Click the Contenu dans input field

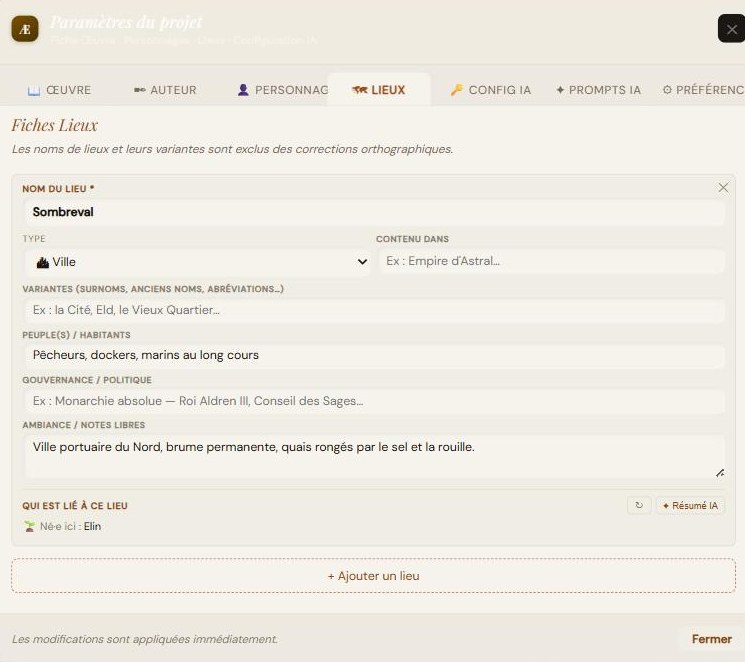coord(552,261)
